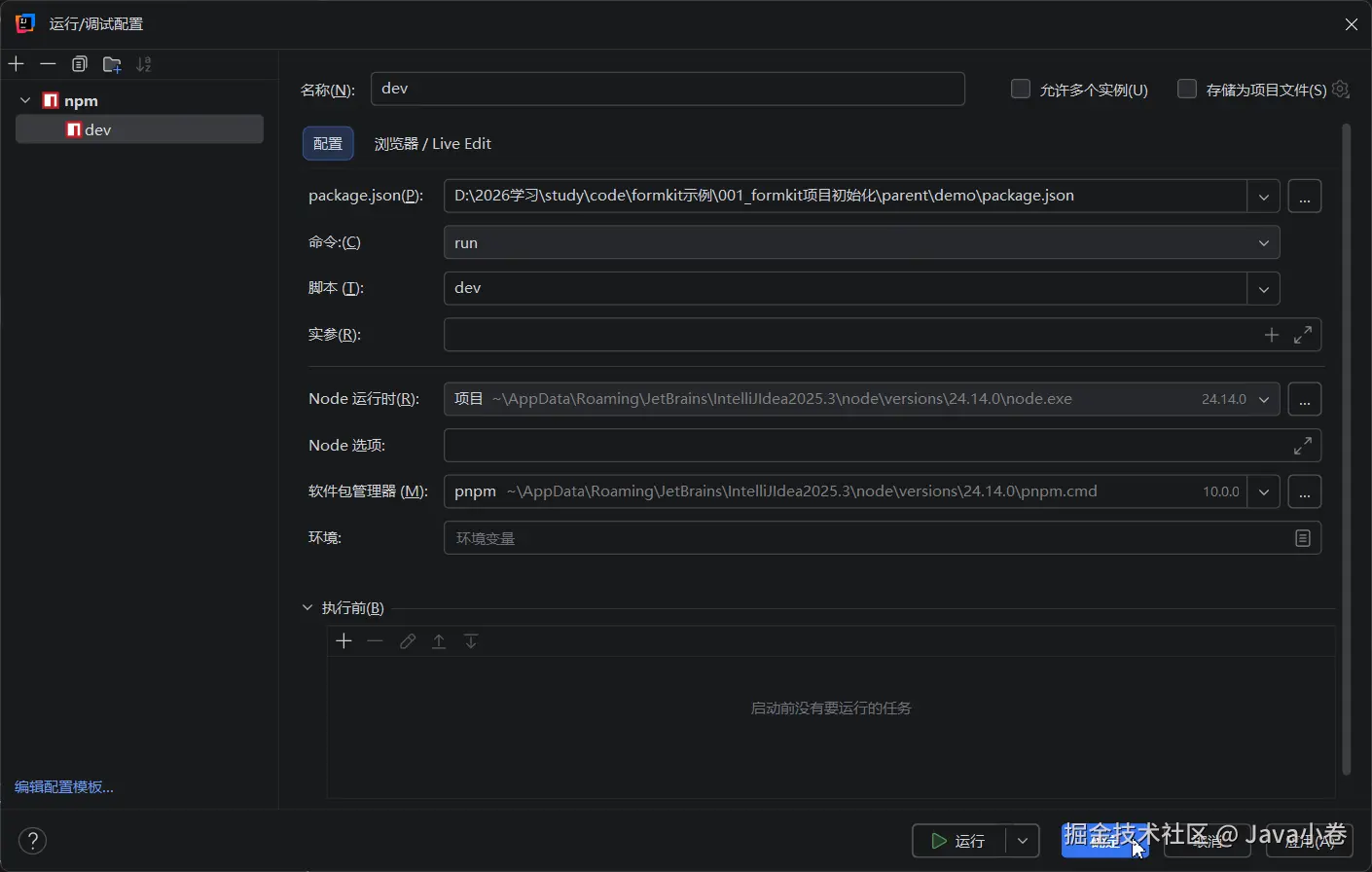Enable 允许多个实例 checkbox
This screenshot has height=872, width=1372.
(1021, 90)
